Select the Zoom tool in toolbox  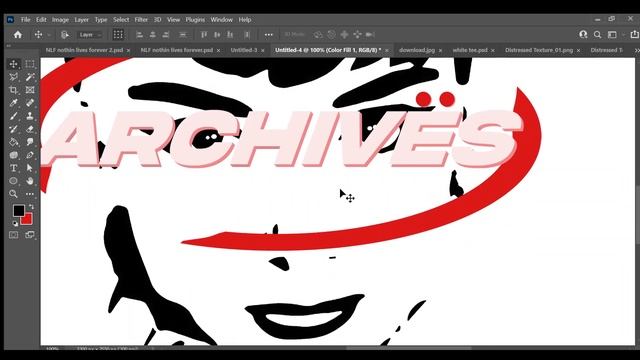click(x=13, y=194)
